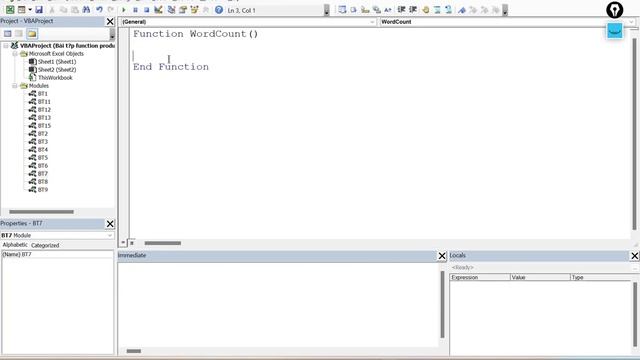Select Sheet2 (Sheet2) in project tree
The image size is (640, 360).
[57, 70]
